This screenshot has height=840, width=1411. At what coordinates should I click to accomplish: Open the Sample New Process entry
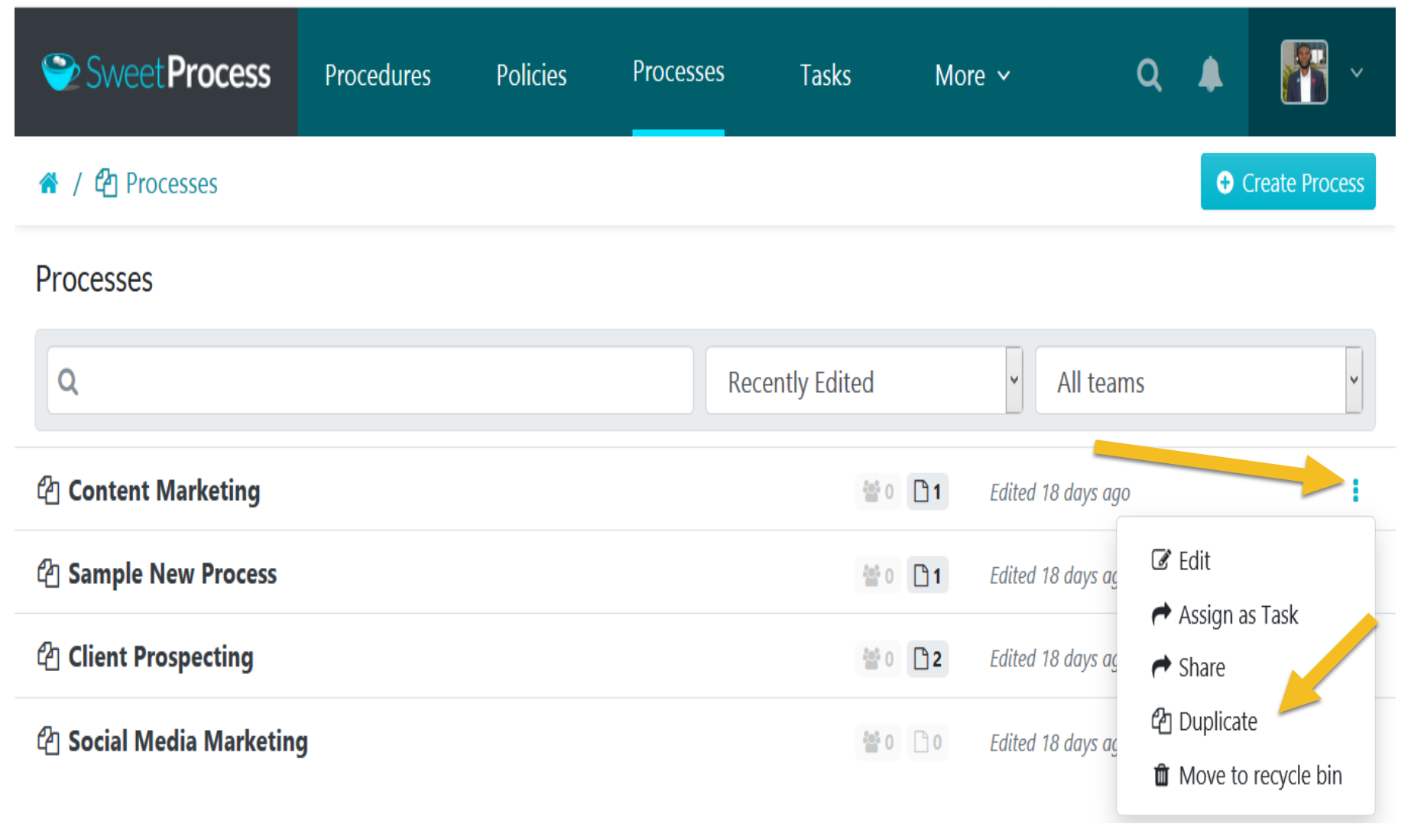coord(173,574)
